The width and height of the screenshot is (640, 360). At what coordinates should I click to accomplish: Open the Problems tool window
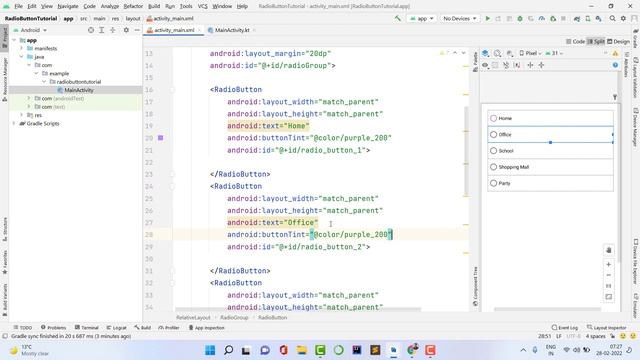click(x=53, y=327)
